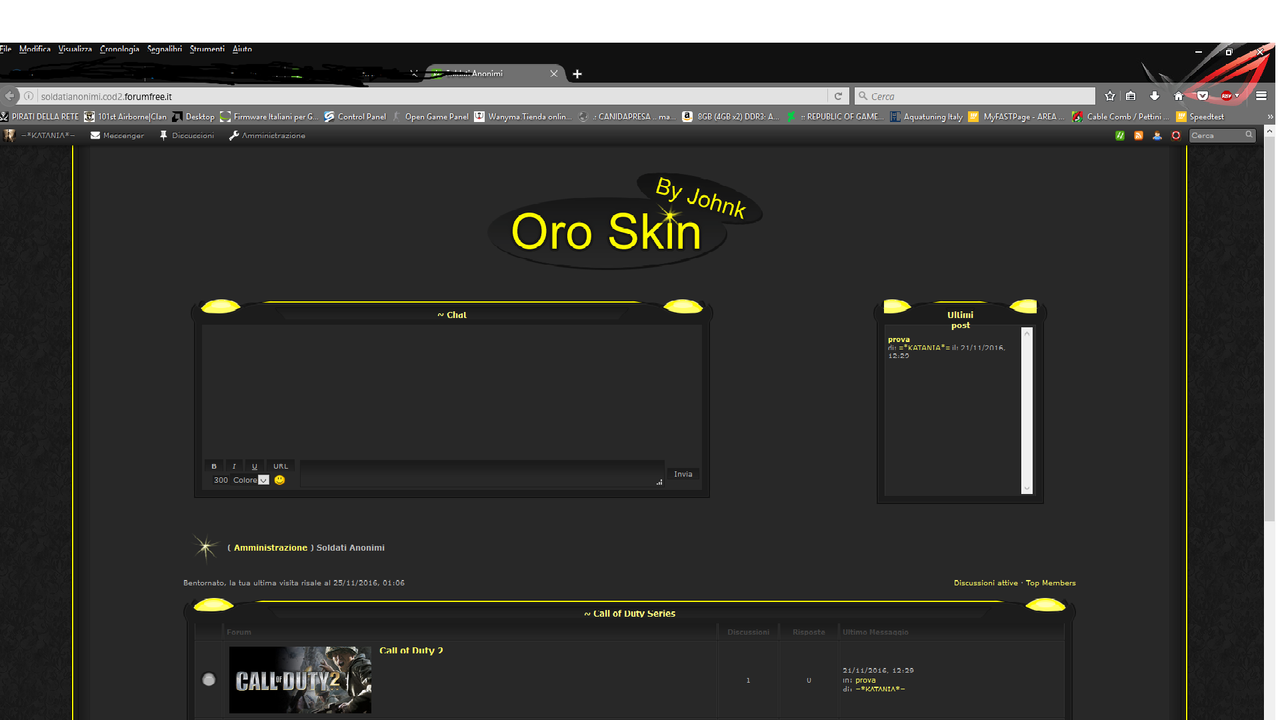Screen dimensions: 1280x720
Task: Click the Oro Skin banner logo
Action: click(625, 221)
